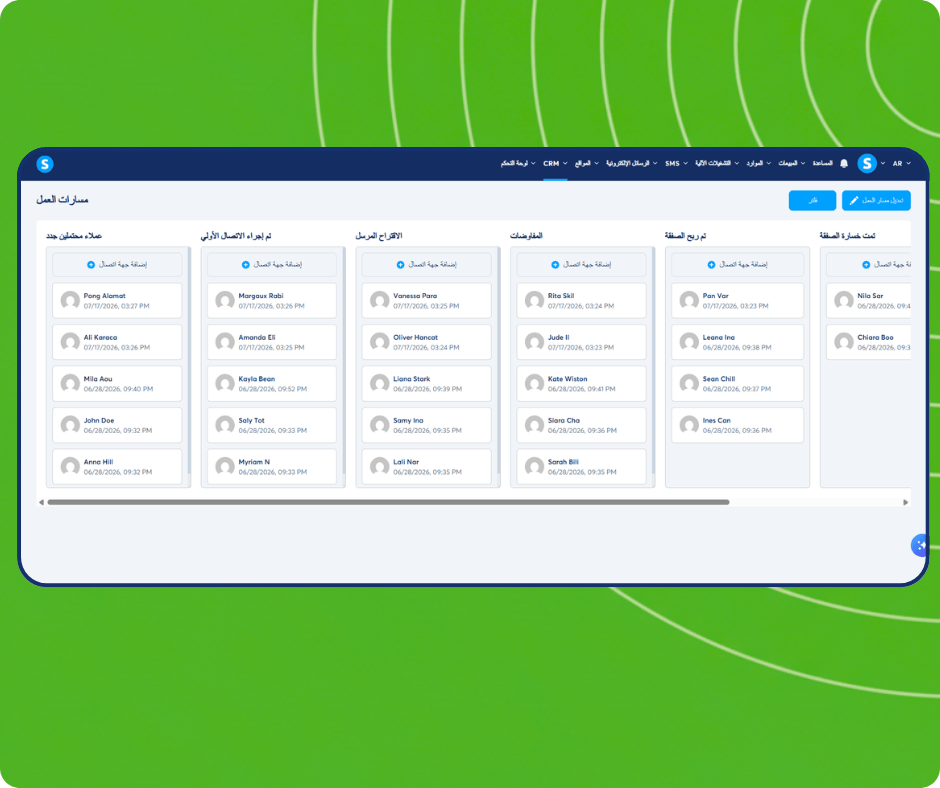Viewport: 940px width, 788px height.
Task: Click Pan Var's avatar icon
Action: coord(689,300)
